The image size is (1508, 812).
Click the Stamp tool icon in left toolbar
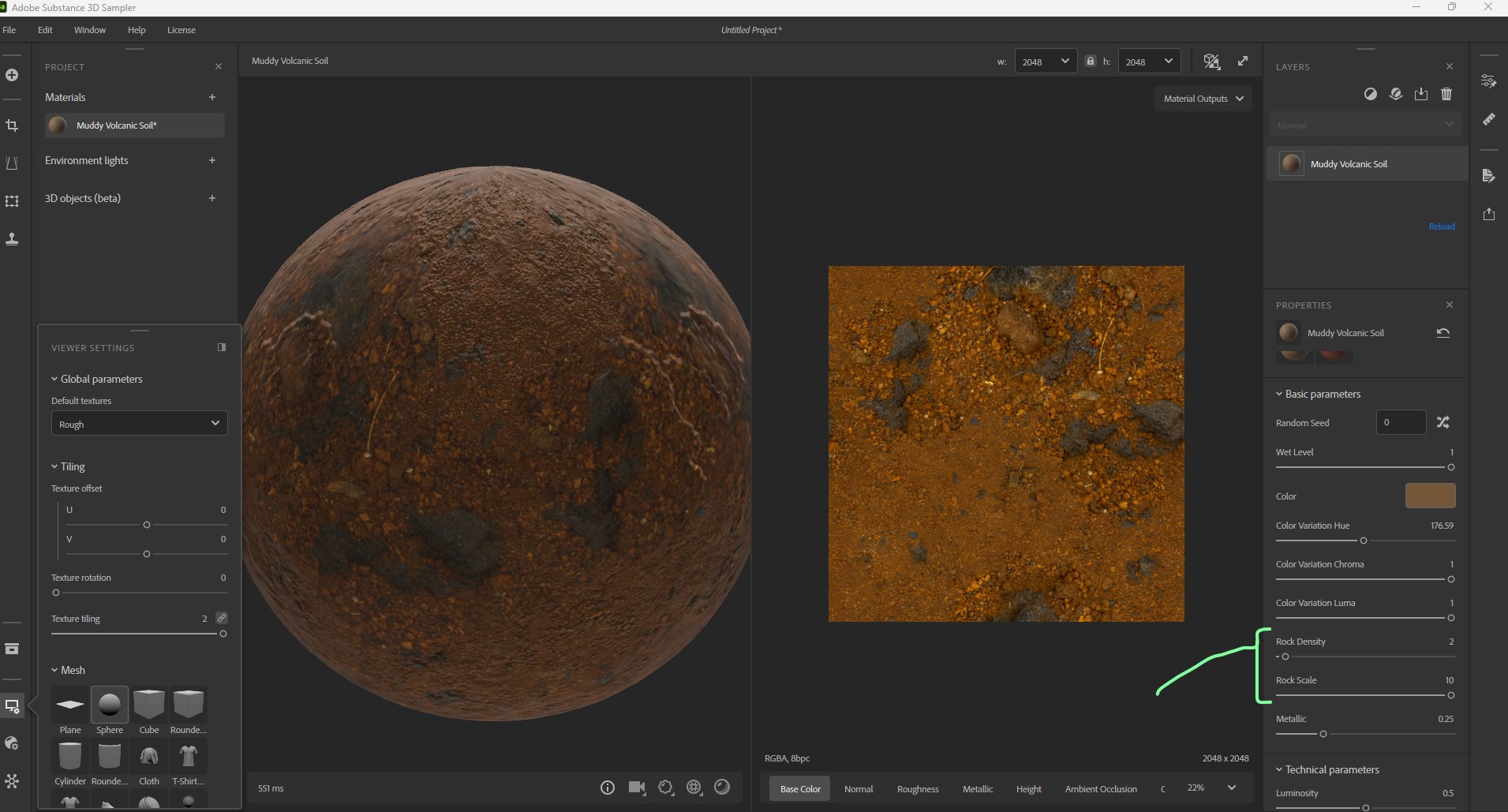[13, 239]
